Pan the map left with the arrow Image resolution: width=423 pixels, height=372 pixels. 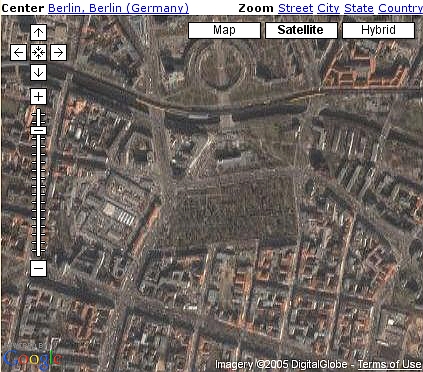point(18,52)
